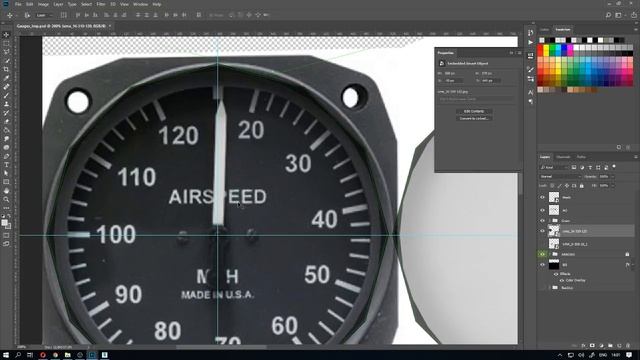Open the Paragraph panel icon in the dock

pyautogui.click(x=530, y=102)
